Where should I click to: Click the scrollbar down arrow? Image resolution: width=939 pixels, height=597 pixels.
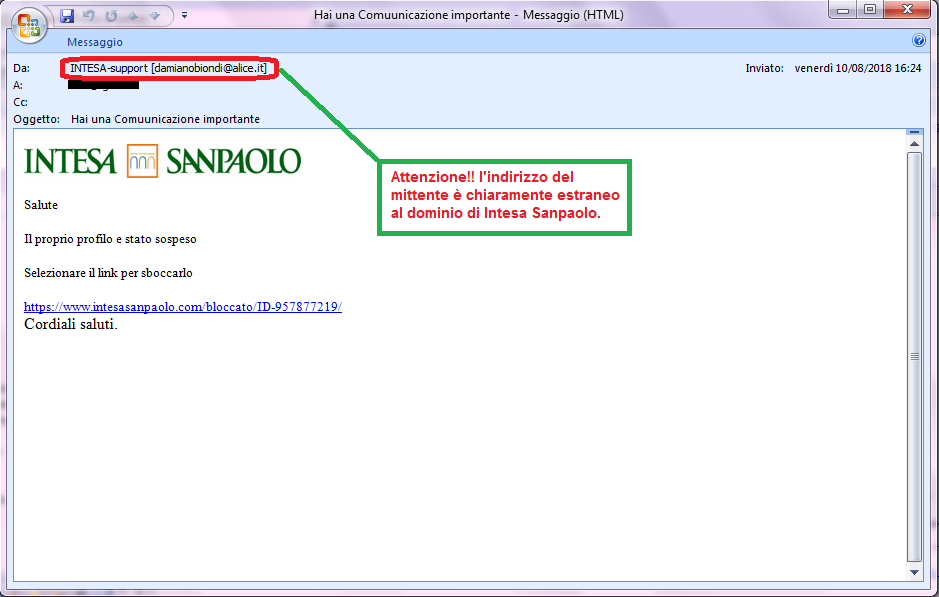[914, 572]
